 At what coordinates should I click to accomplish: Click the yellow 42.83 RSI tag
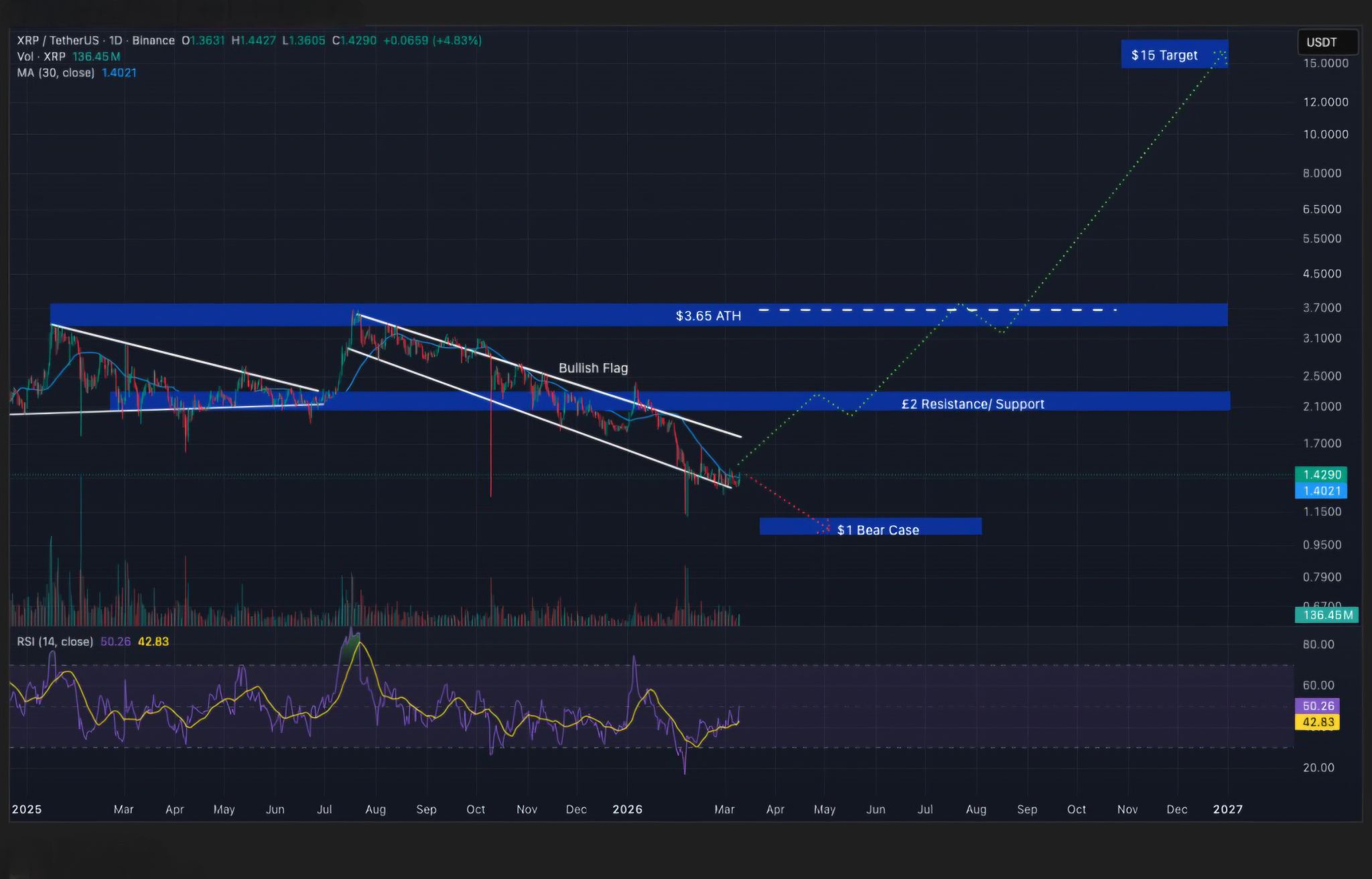(x=1318, y=722)
